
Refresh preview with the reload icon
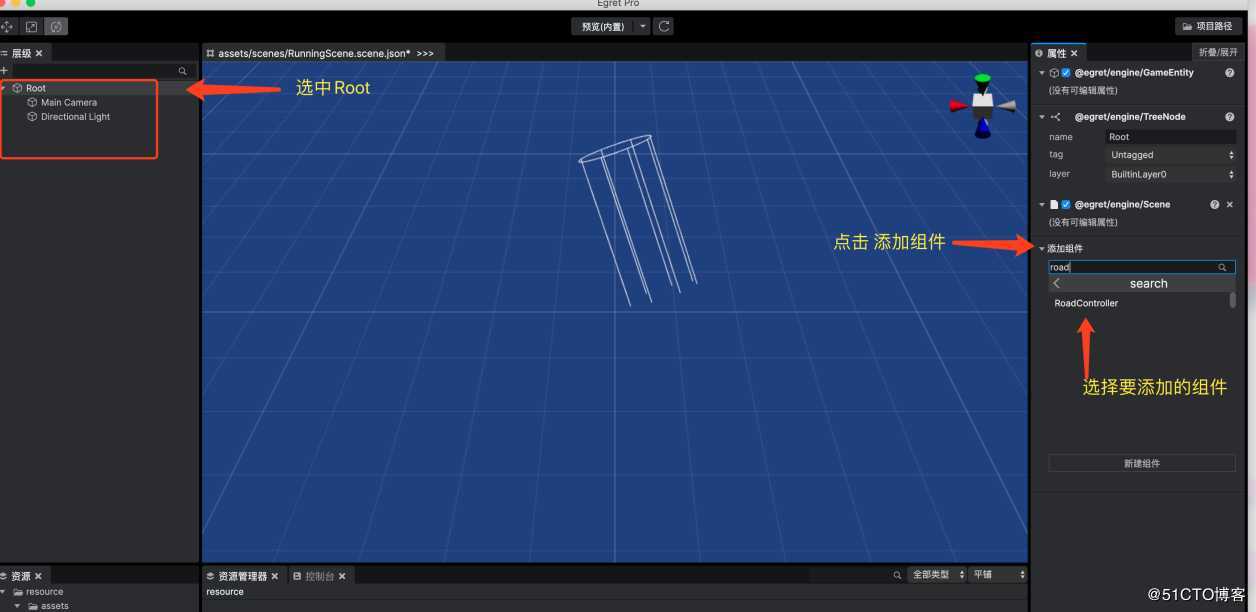point(662,26)
